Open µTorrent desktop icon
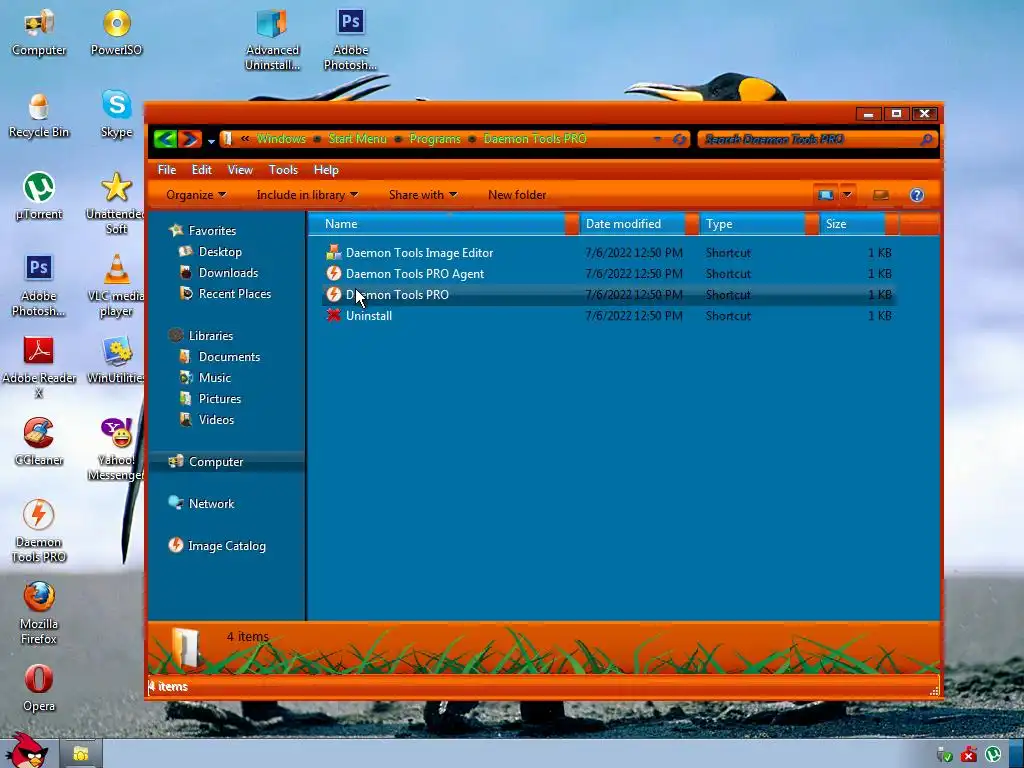Viewport: 1024px width, 768px height. pyautogui.click(x=39, y=197)
